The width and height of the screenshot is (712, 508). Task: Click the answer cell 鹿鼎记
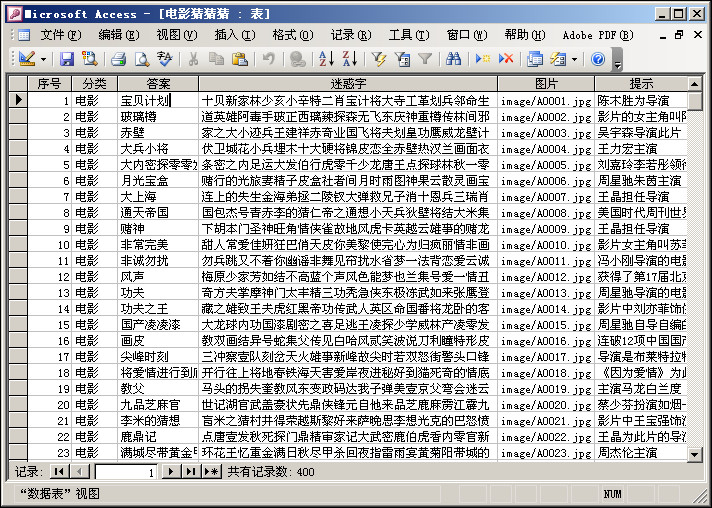158,437
